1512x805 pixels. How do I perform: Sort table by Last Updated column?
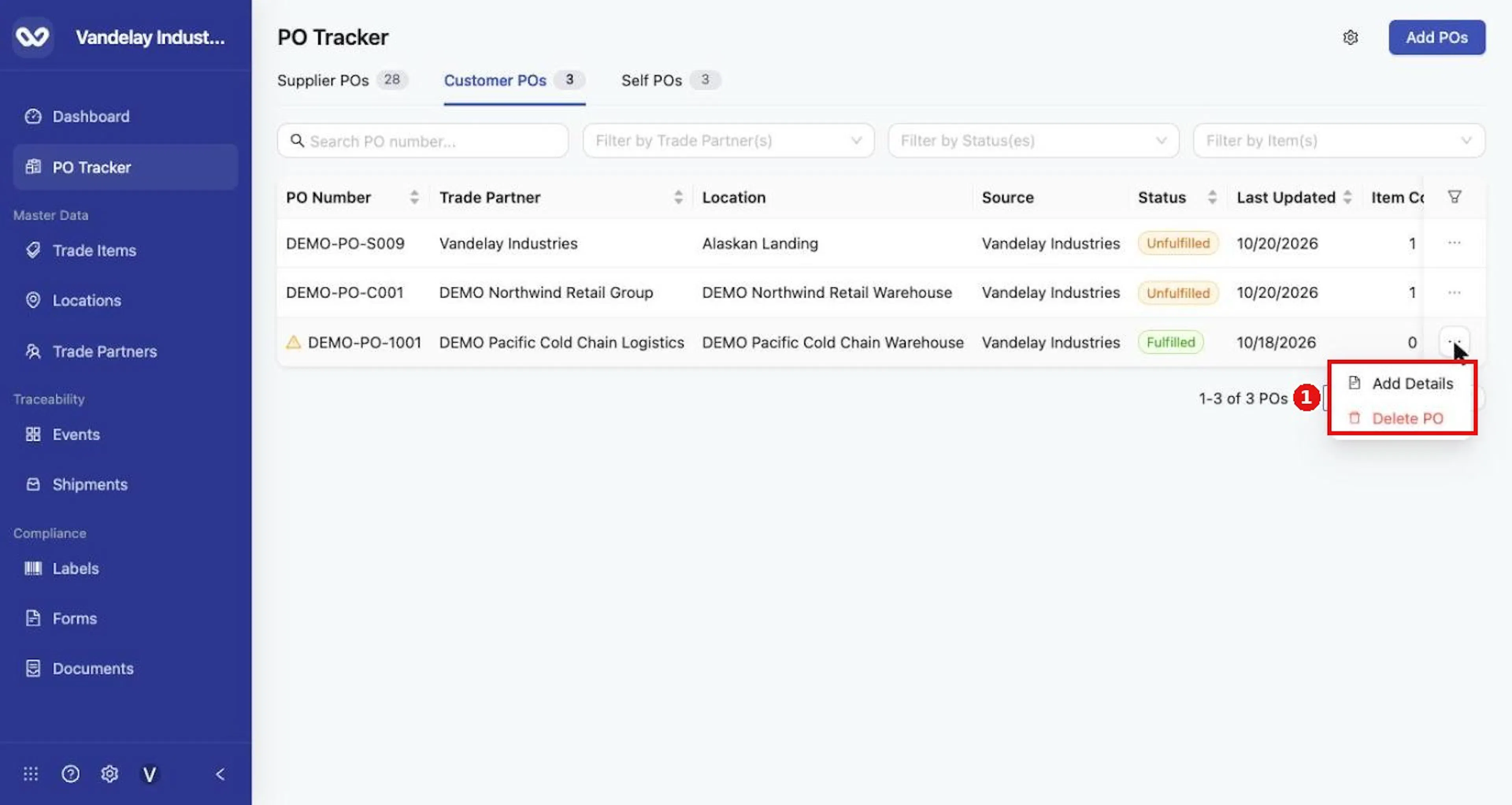coord(1347,197)
